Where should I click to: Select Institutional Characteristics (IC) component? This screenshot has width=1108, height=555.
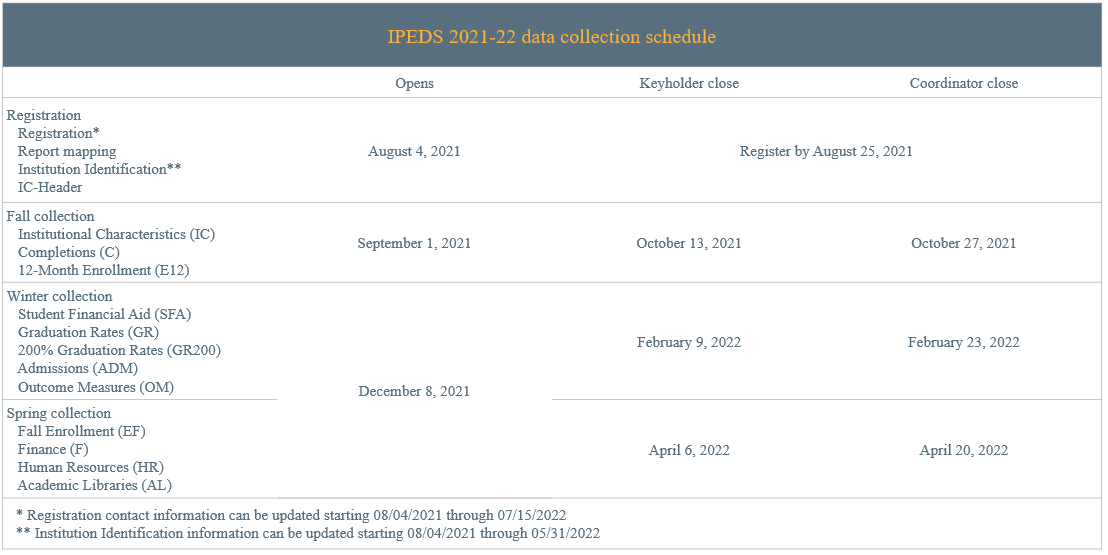(117, 234)
